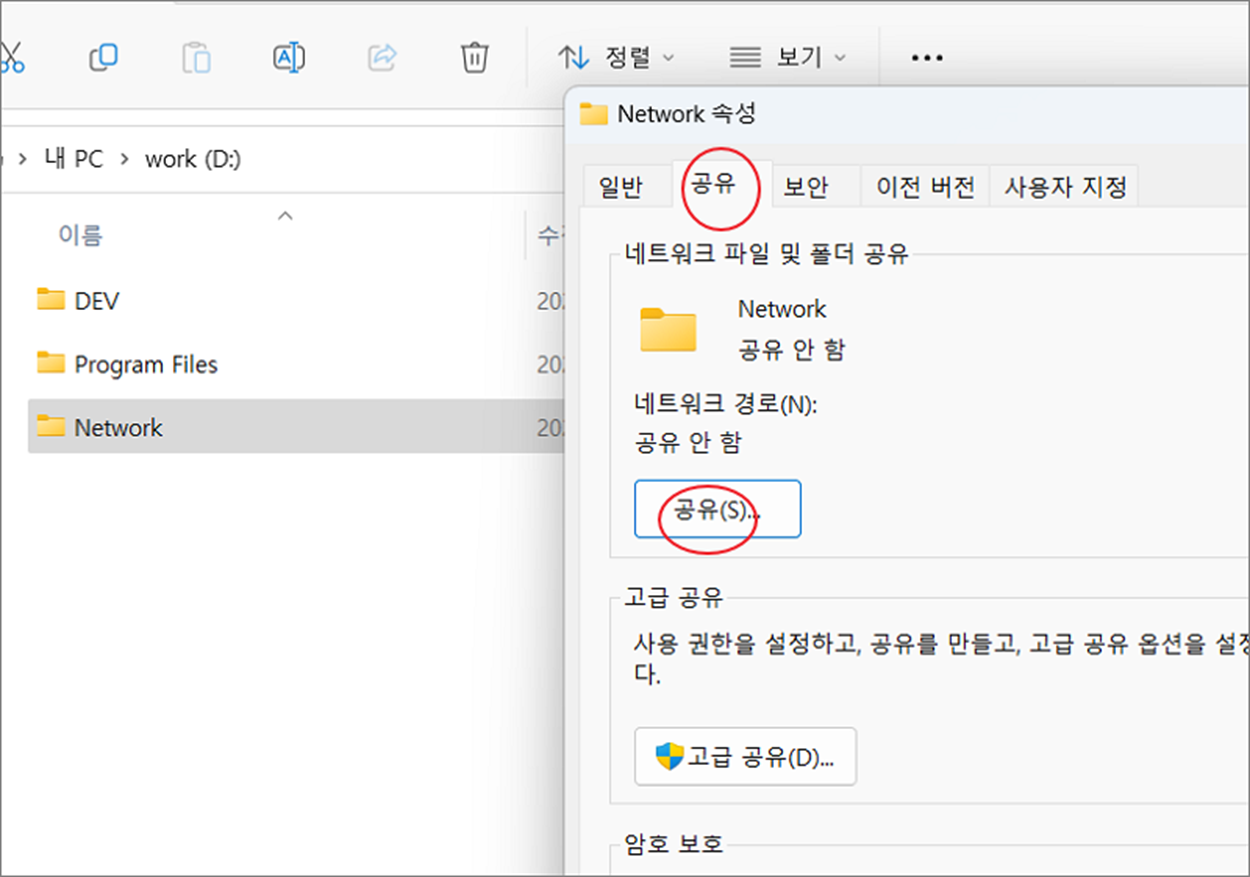
Task: Click the chevron before 내 PC breadcrumb
Action: (x=24, y=159)
